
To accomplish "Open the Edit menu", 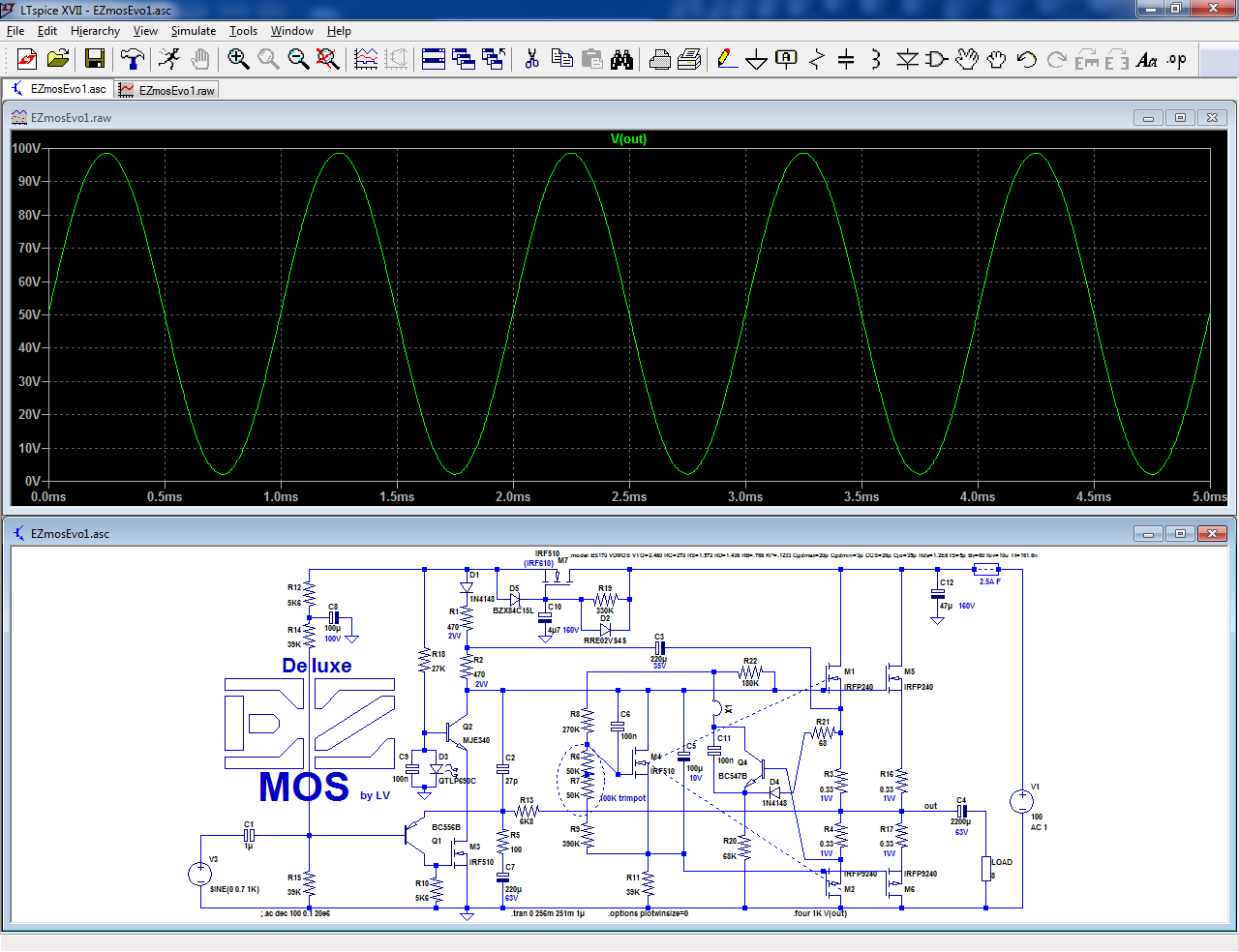I will point(47,31).
